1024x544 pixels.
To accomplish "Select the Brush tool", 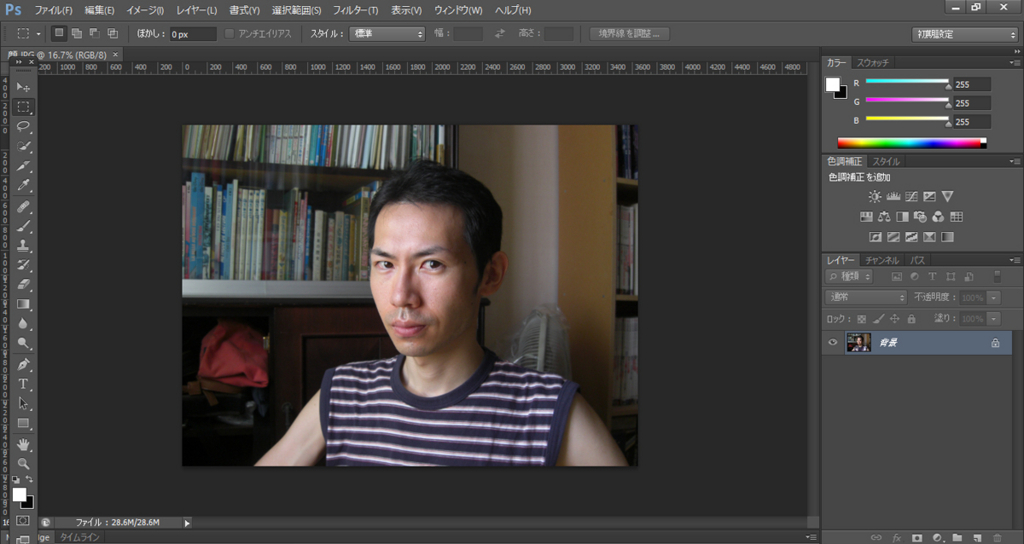I will pyautogui.click(x=24, y=227).
